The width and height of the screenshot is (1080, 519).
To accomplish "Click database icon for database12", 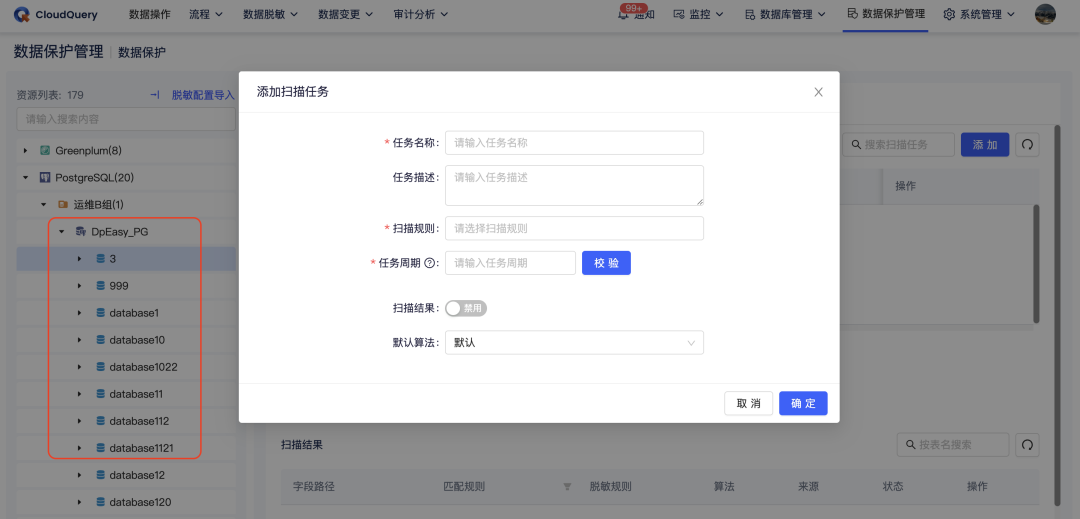I will (x=101, y=475).
